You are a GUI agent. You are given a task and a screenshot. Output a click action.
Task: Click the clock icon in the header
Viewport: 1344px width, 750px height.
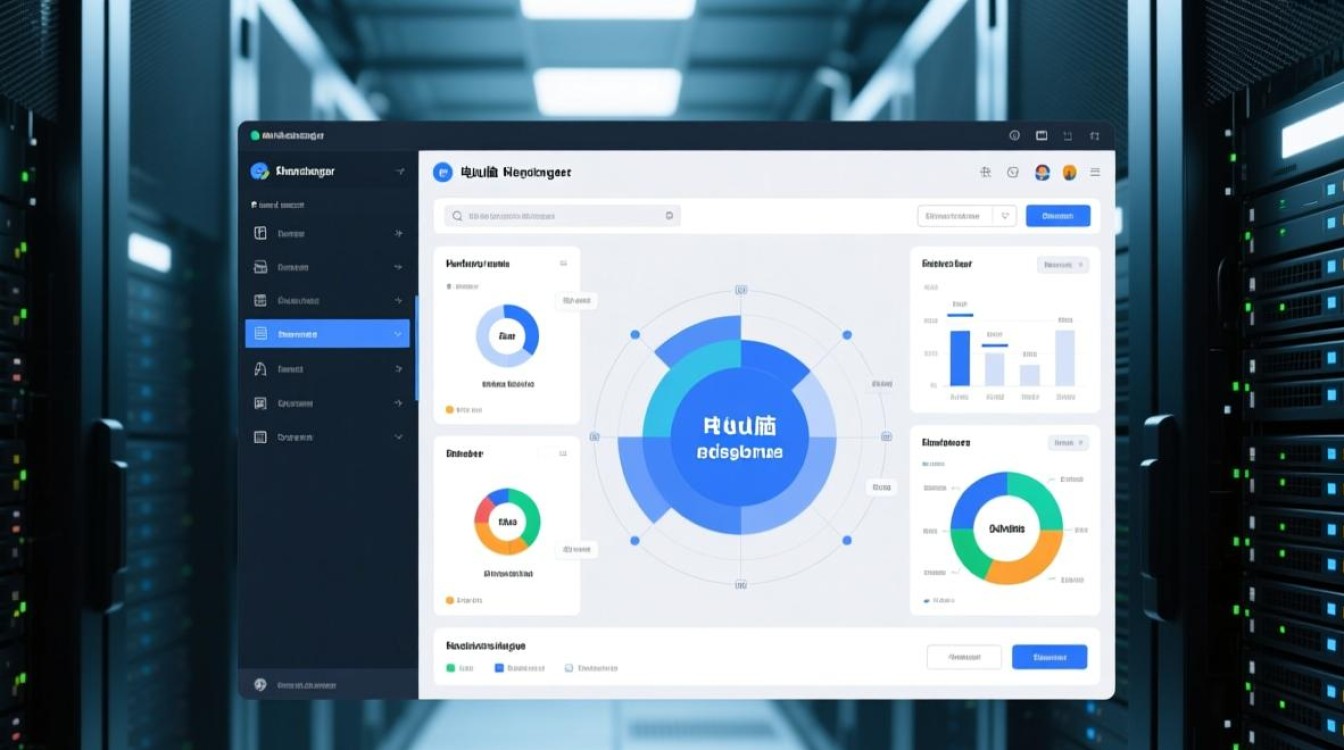coord(1012,172)
